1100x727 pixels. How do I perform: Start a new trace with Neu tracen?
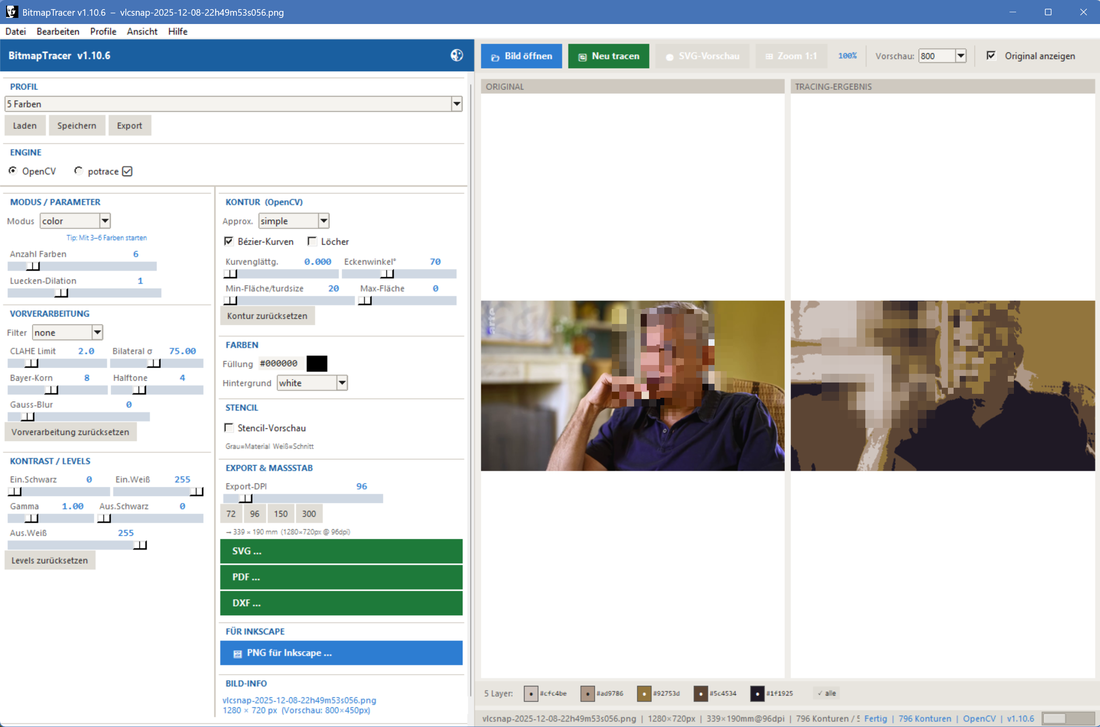click(x=608, y=56)
